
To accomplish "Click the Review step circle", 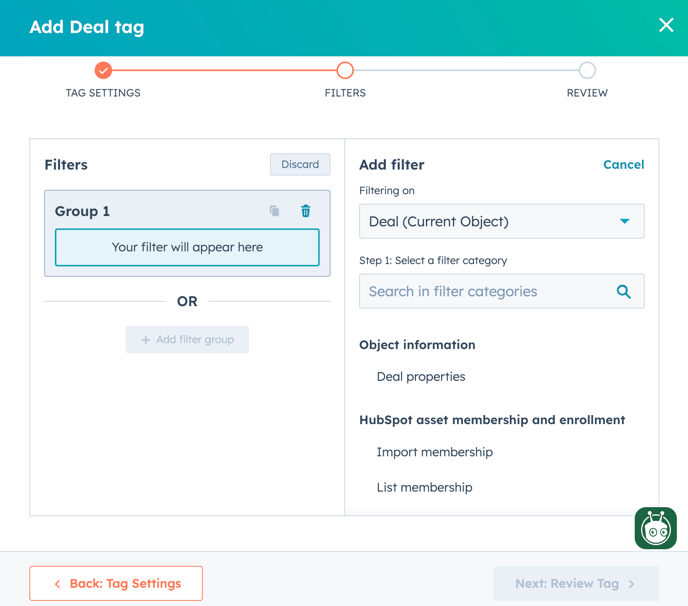I will tap(587, 70).
